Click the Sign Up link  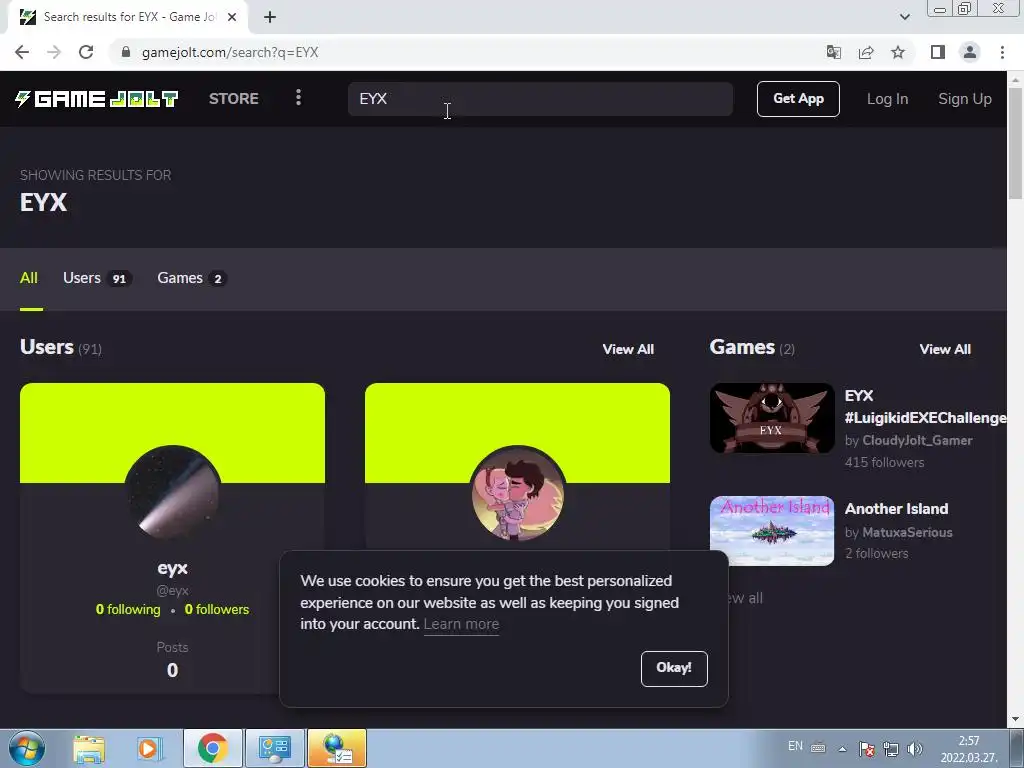click(965, 99)
